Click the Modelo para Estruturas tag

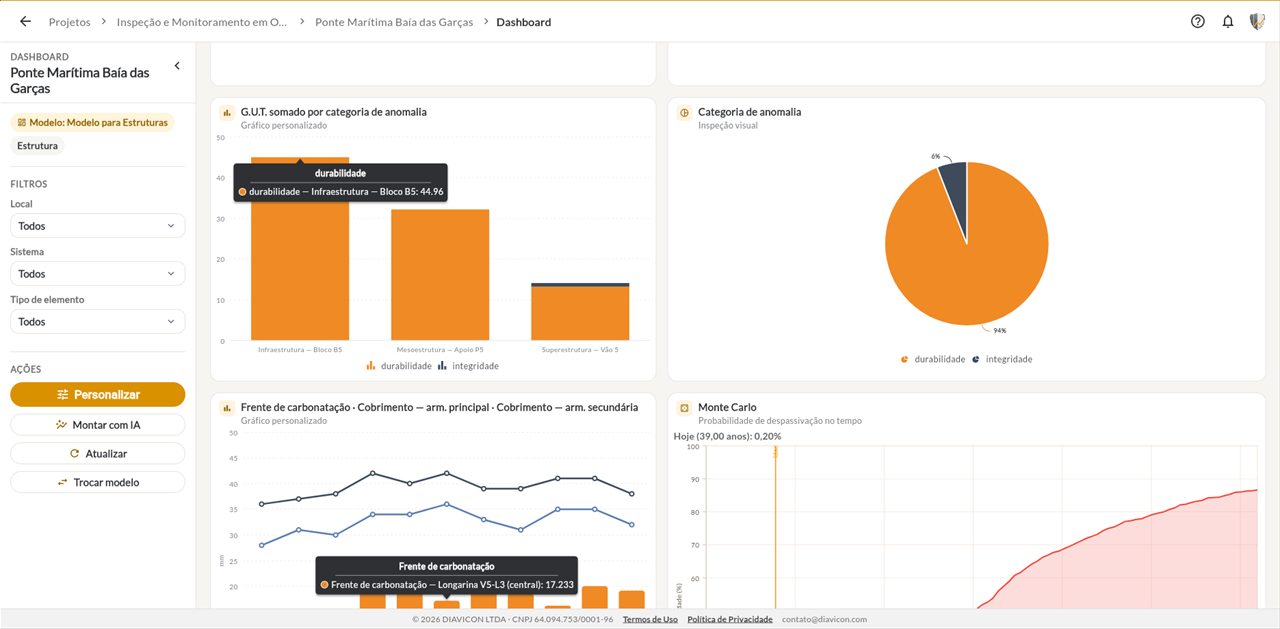click(92, 122)
